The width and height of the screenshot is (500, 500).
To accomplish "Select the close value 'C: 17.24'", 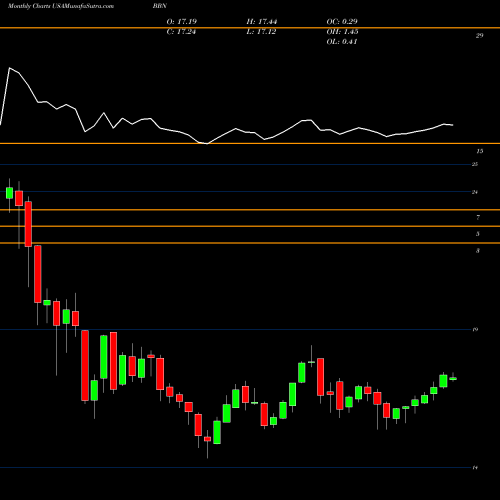I will pyautogui.click(x=181, y=32).
